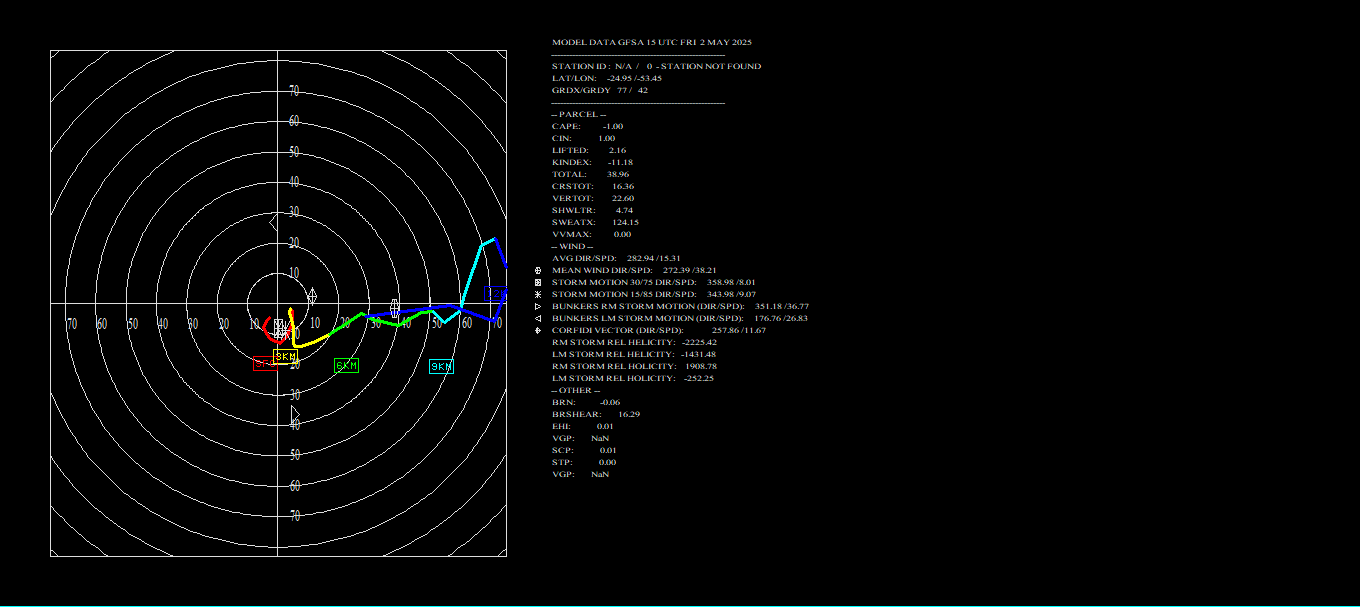Screen dimensions: 1360x607
Task: Click the blue 12KM height label
Action: pyautogui.click(x=496, y=294)
